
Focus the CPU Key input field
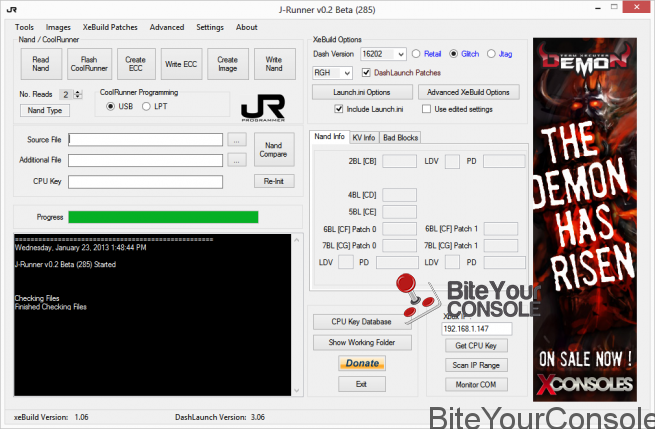[145, 182]
